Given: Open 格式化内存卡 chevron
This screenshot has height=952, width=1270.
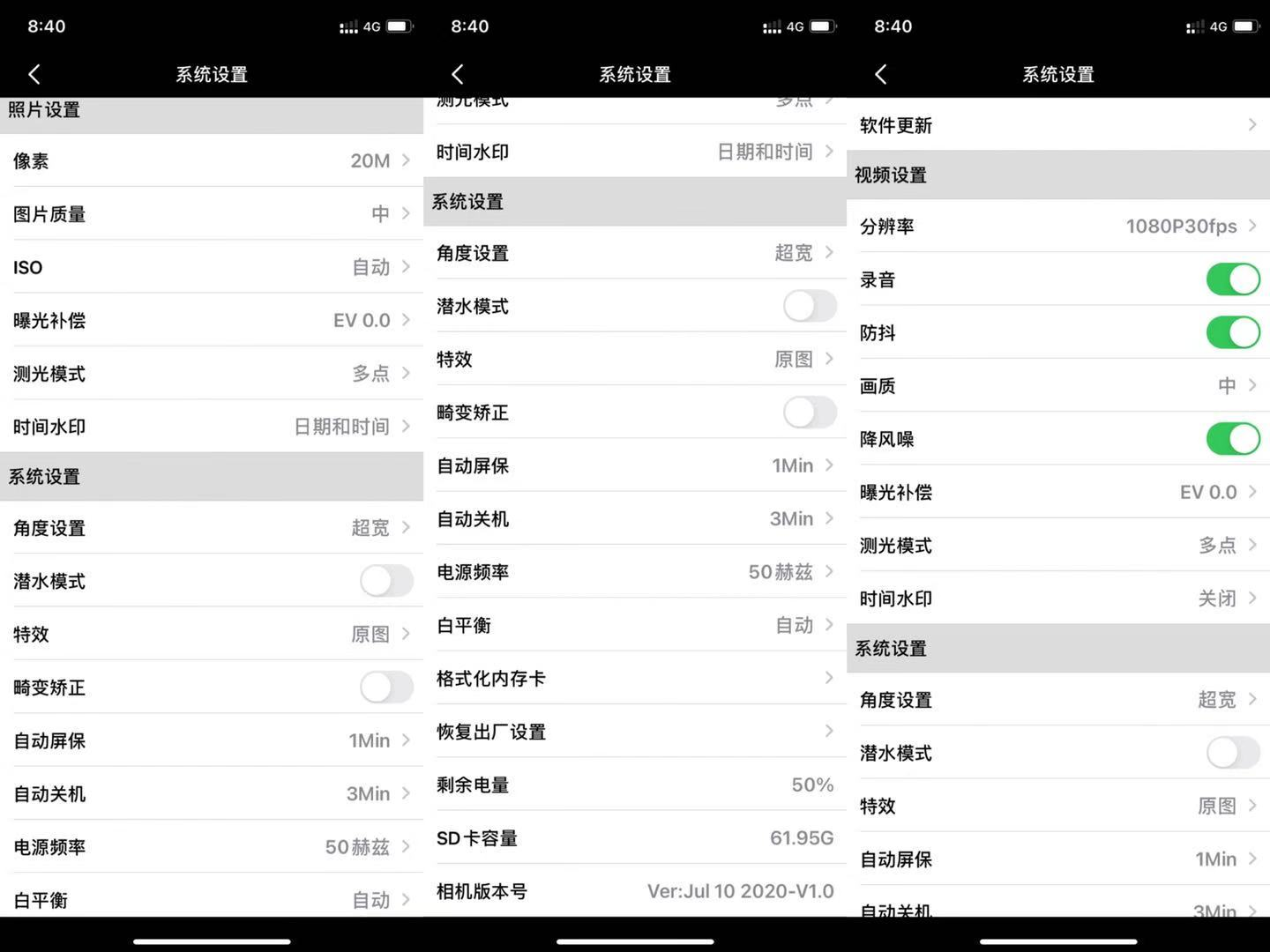Looking at the screenshot, I should point(829,678).
